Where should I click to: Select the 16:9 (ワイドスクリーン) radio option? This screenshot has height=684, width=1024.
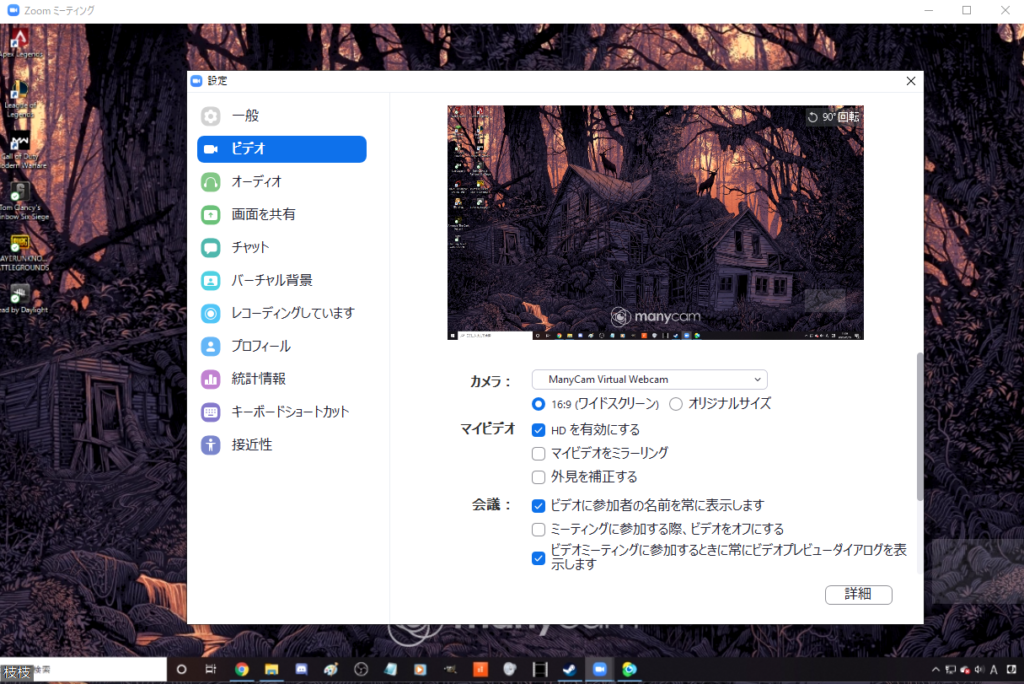point(538,404)
